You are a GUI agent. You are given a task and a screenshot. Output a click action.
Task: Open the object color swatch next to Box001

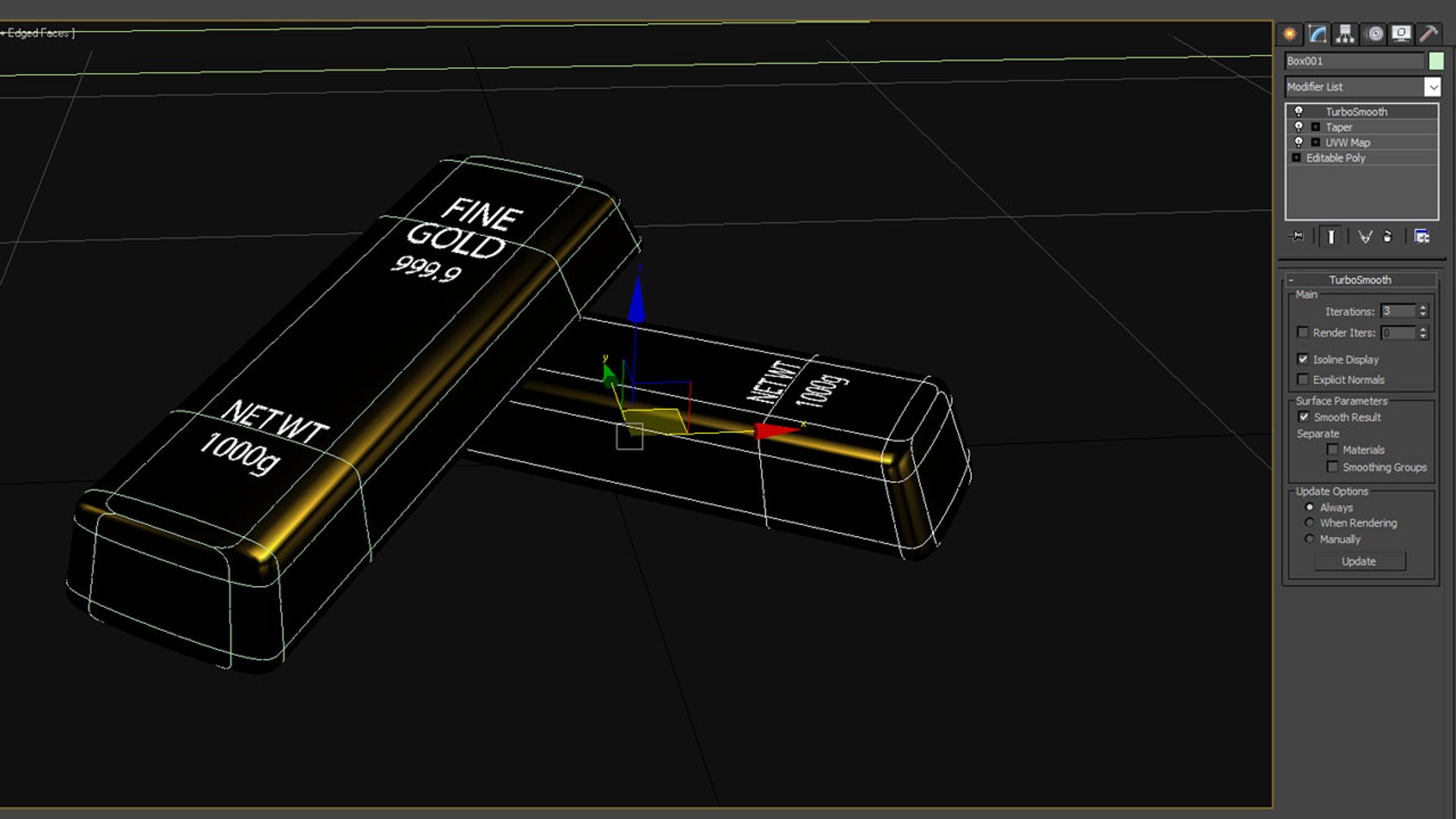pos(1436,61)
